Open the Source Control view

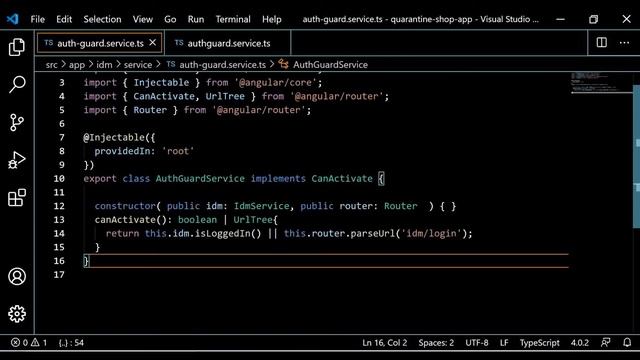click(x=17, y=122)
